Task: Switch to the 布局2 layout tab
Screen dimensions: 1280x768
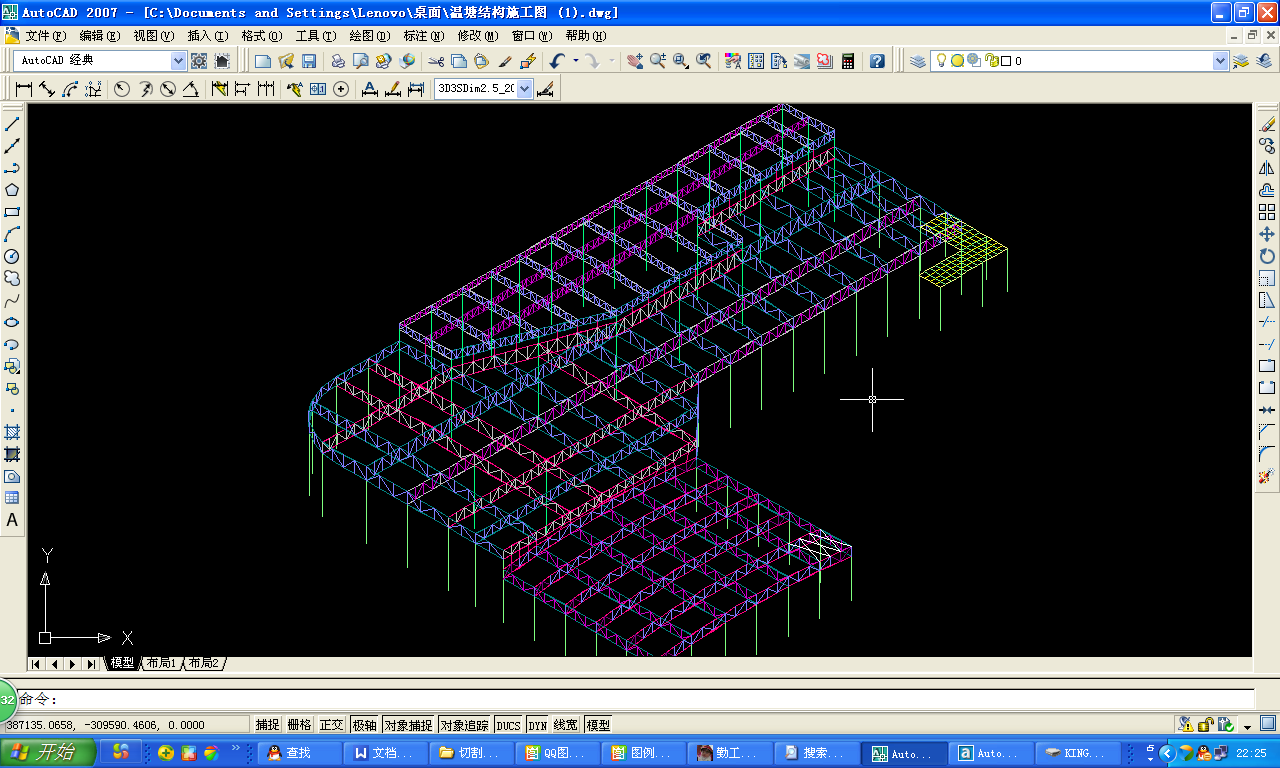Action: tap(203, 663)
